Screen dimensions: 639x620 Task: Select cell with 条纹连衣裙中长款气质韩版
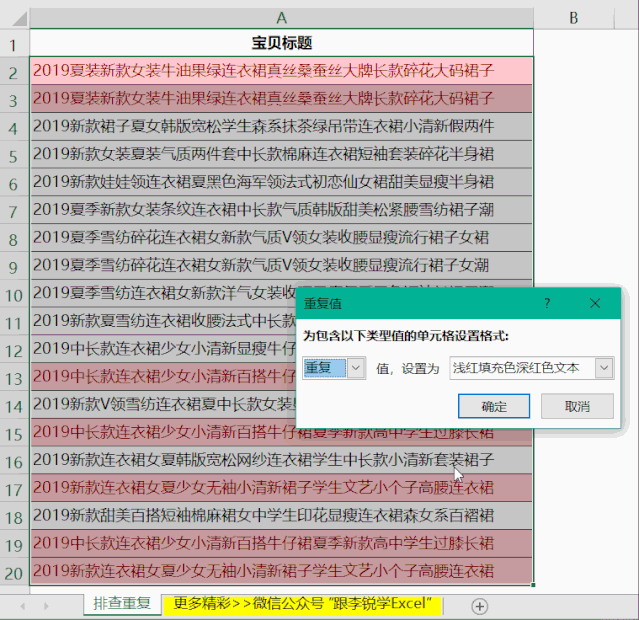[x=282, y=210]
